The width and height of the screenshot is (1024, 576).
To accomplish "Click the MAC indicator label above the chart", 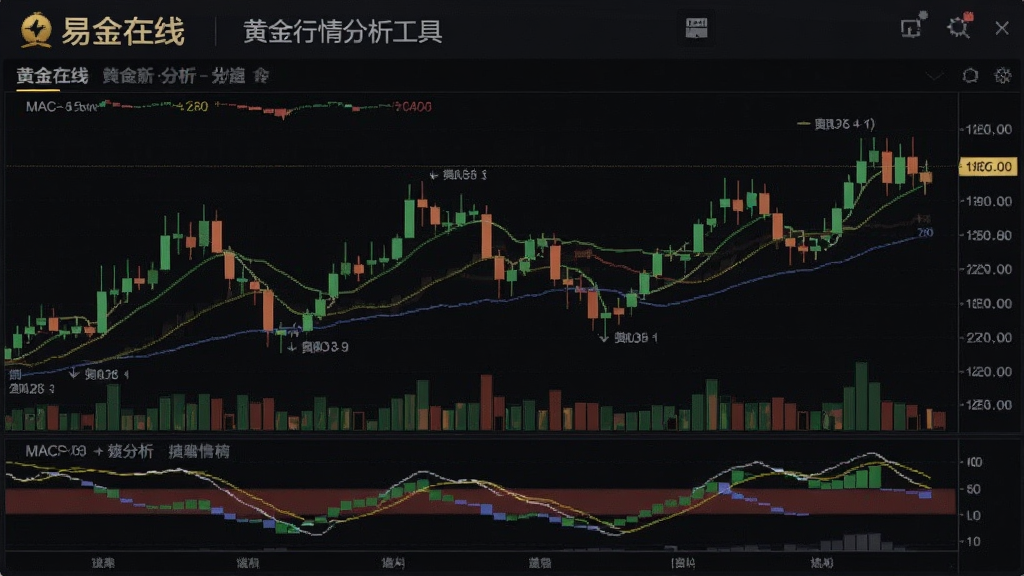I will click(x=61, y=106).
